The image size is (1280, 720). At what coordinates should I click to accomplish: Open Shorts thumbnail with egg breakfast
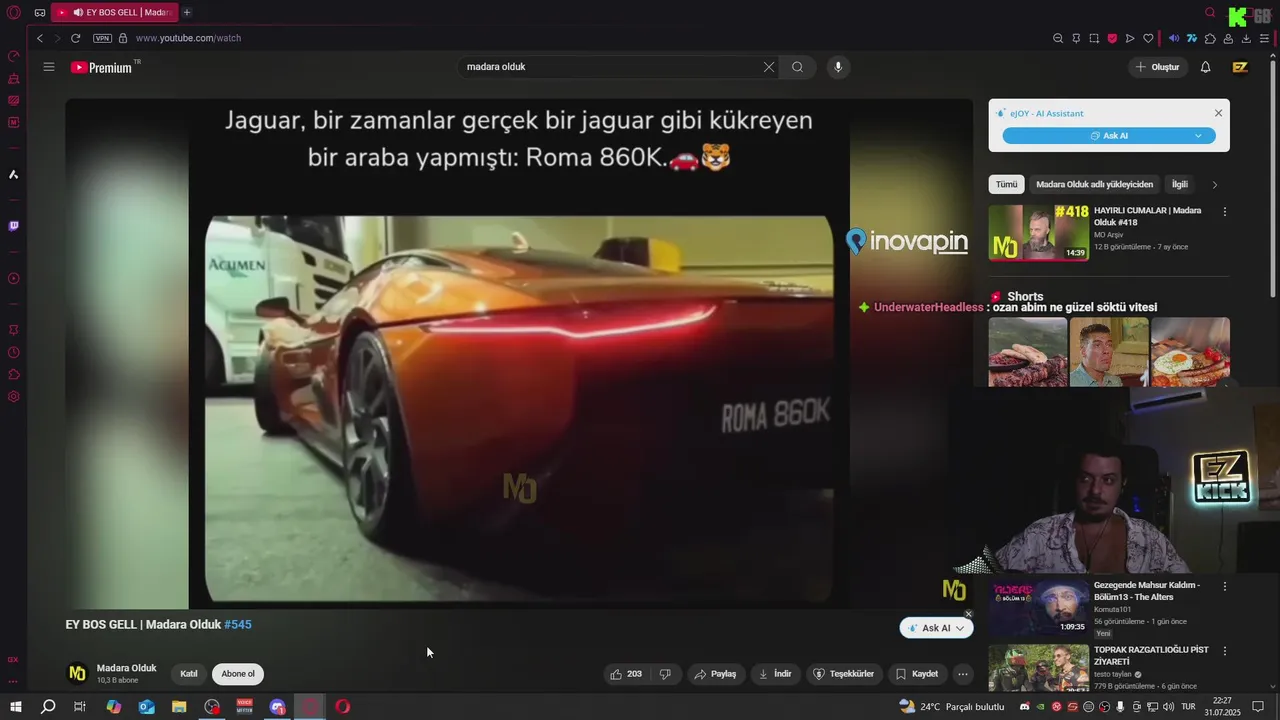coord(1190,352)
